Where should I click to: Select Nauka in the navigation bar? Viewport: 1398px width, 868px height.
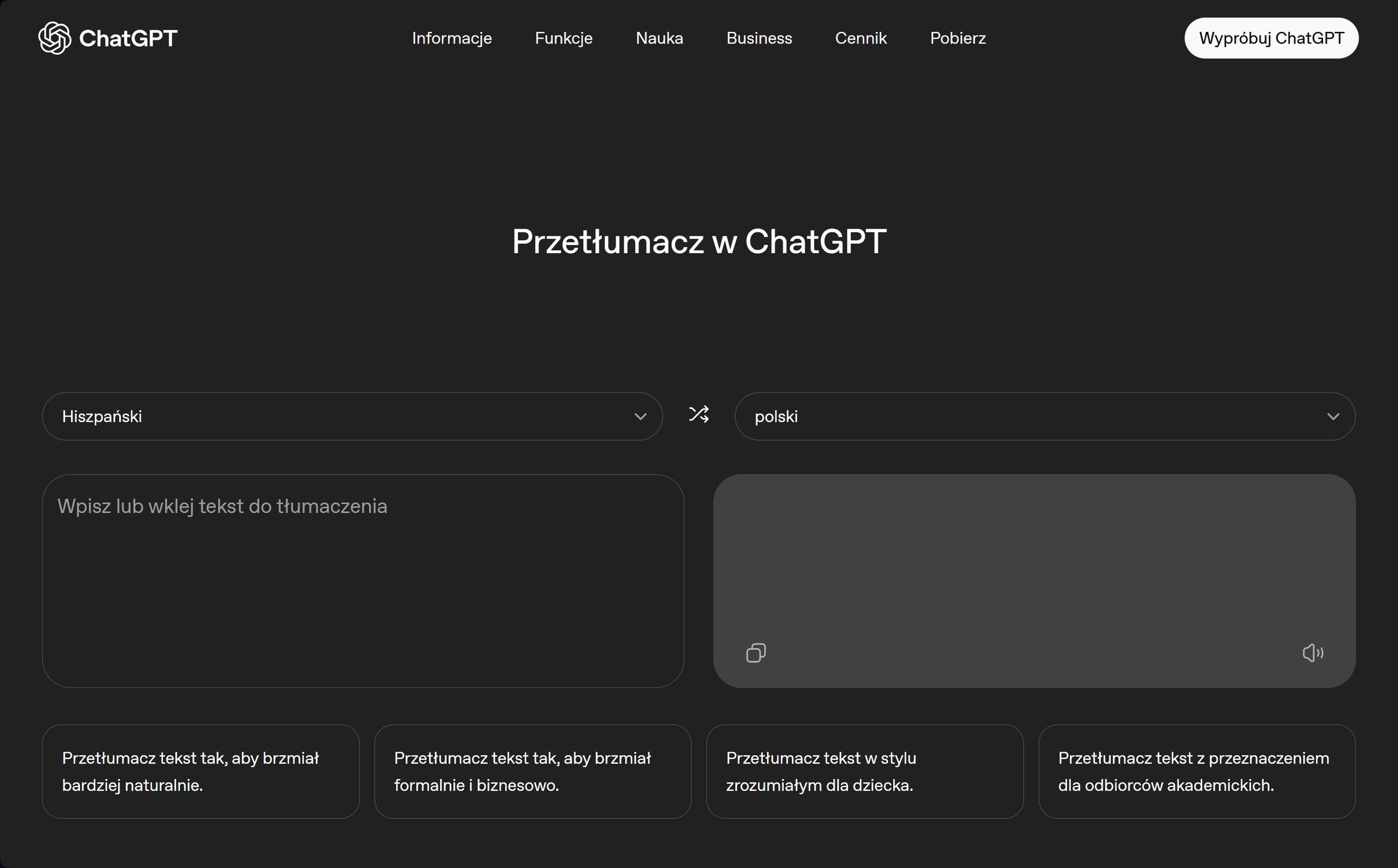pyautogui.click(x=659, y=38)
